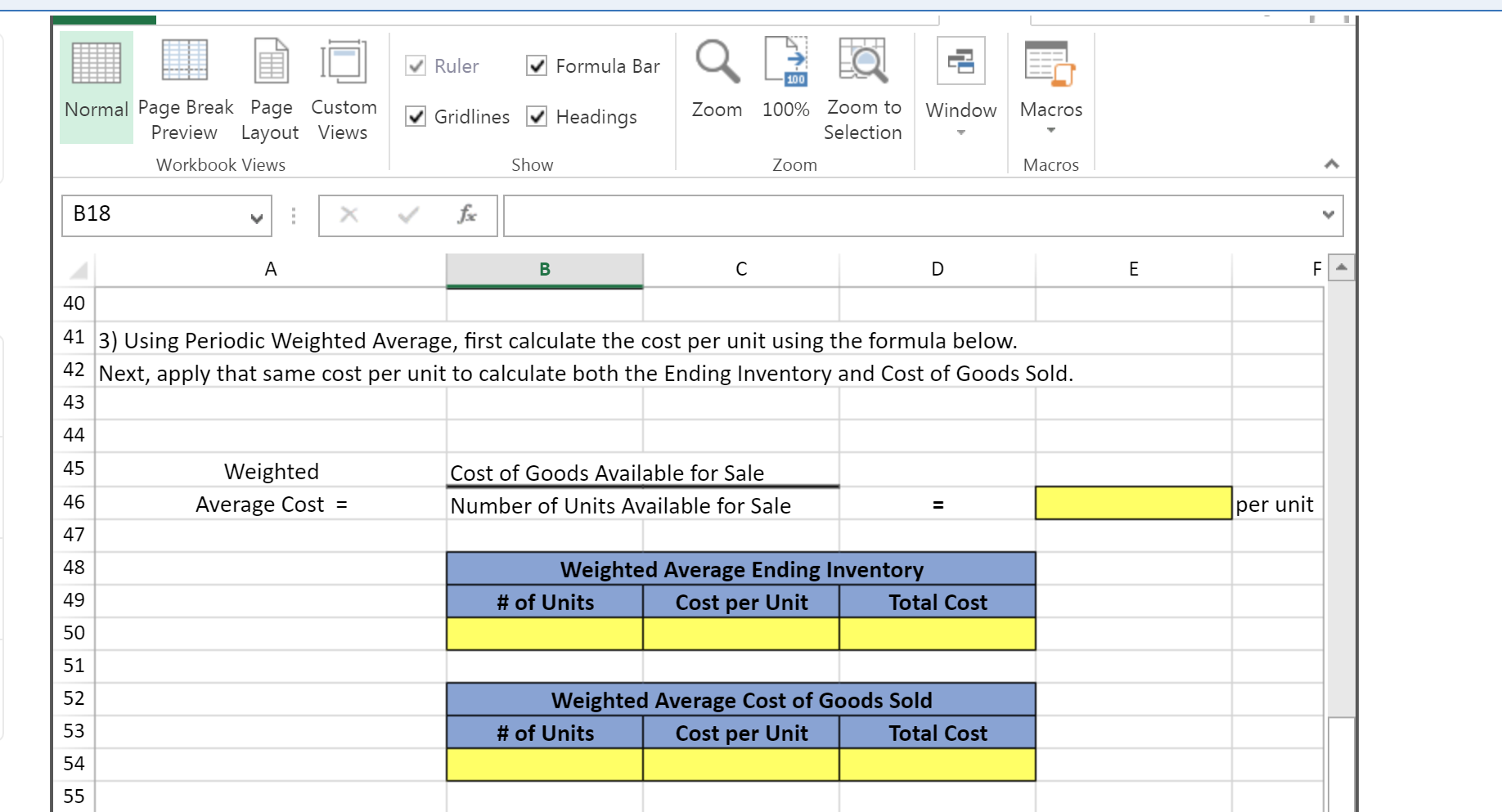This screenshot has width=1502, height=812.
Task: Open the Zoom dialog magnifier
Action: coord(717,79)
